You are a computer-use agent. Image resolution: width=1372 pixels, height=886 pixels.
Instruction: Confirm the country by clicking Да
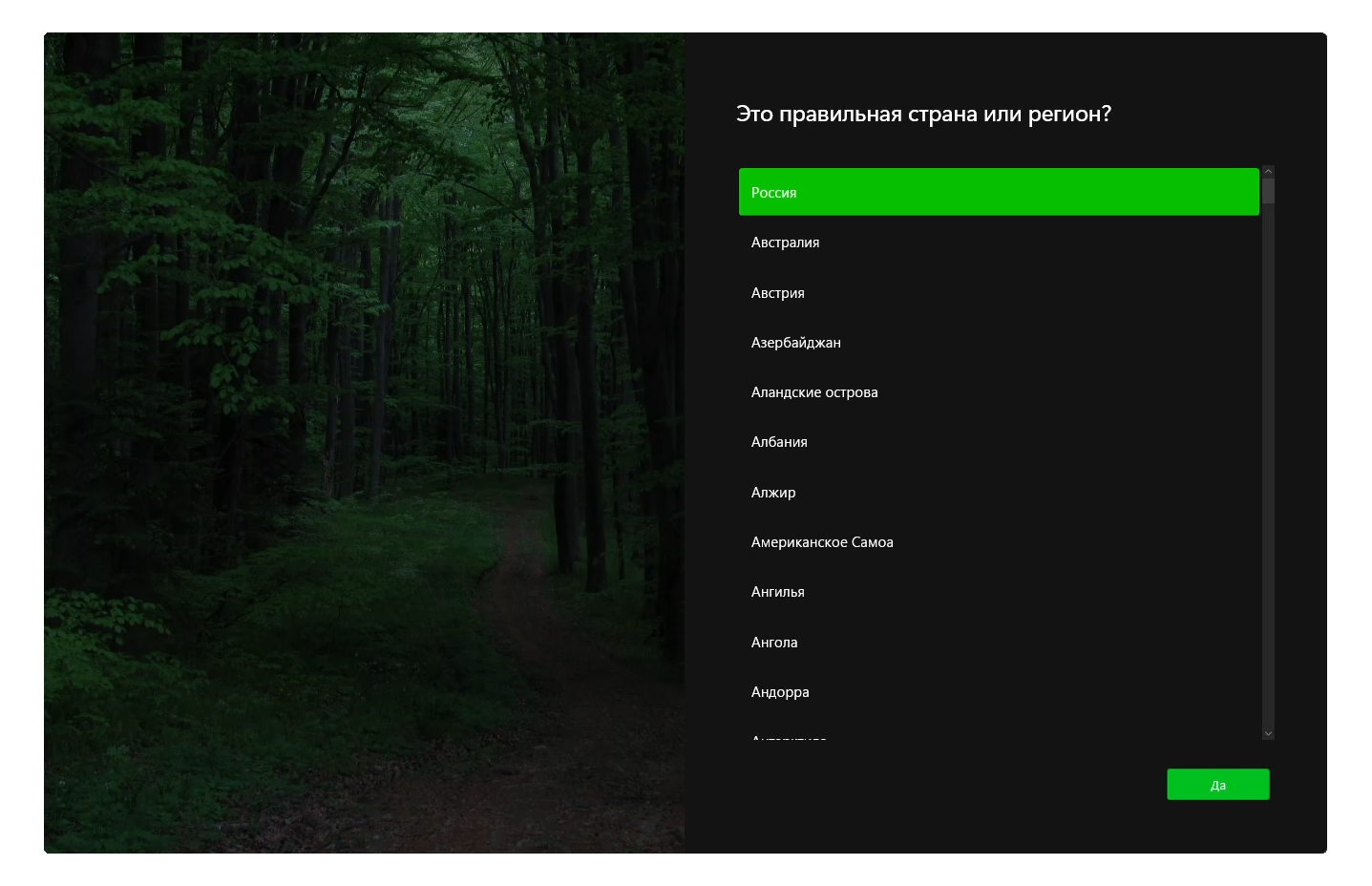[1218, 784]
